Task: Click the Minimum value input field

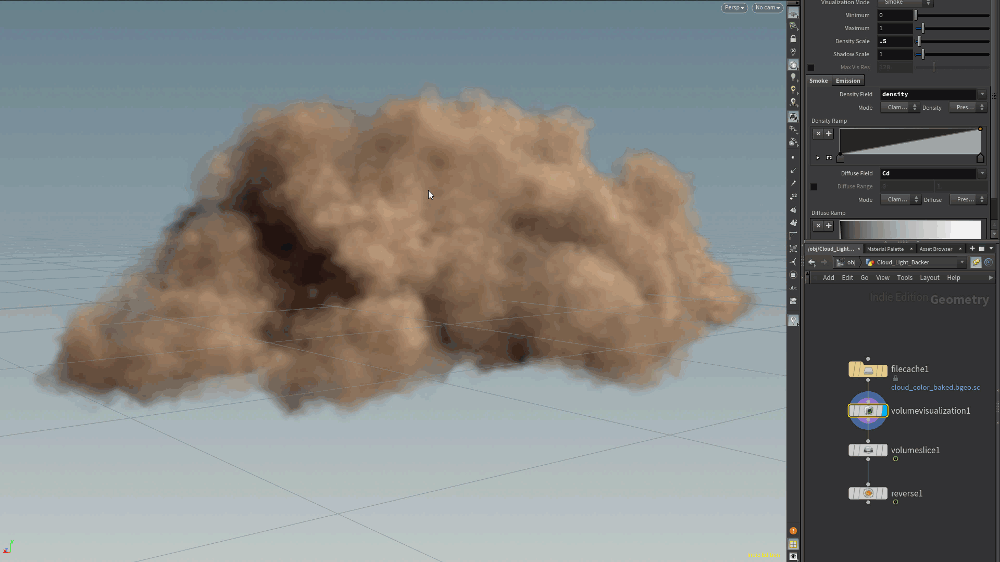Action: 895,15
